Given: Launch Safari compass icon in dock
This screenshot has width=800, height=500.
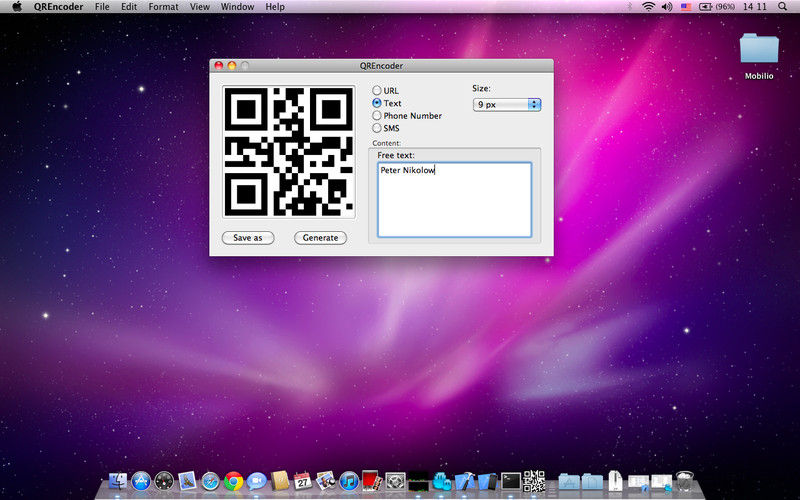Looking at the screenshot, I should (210, 481).
